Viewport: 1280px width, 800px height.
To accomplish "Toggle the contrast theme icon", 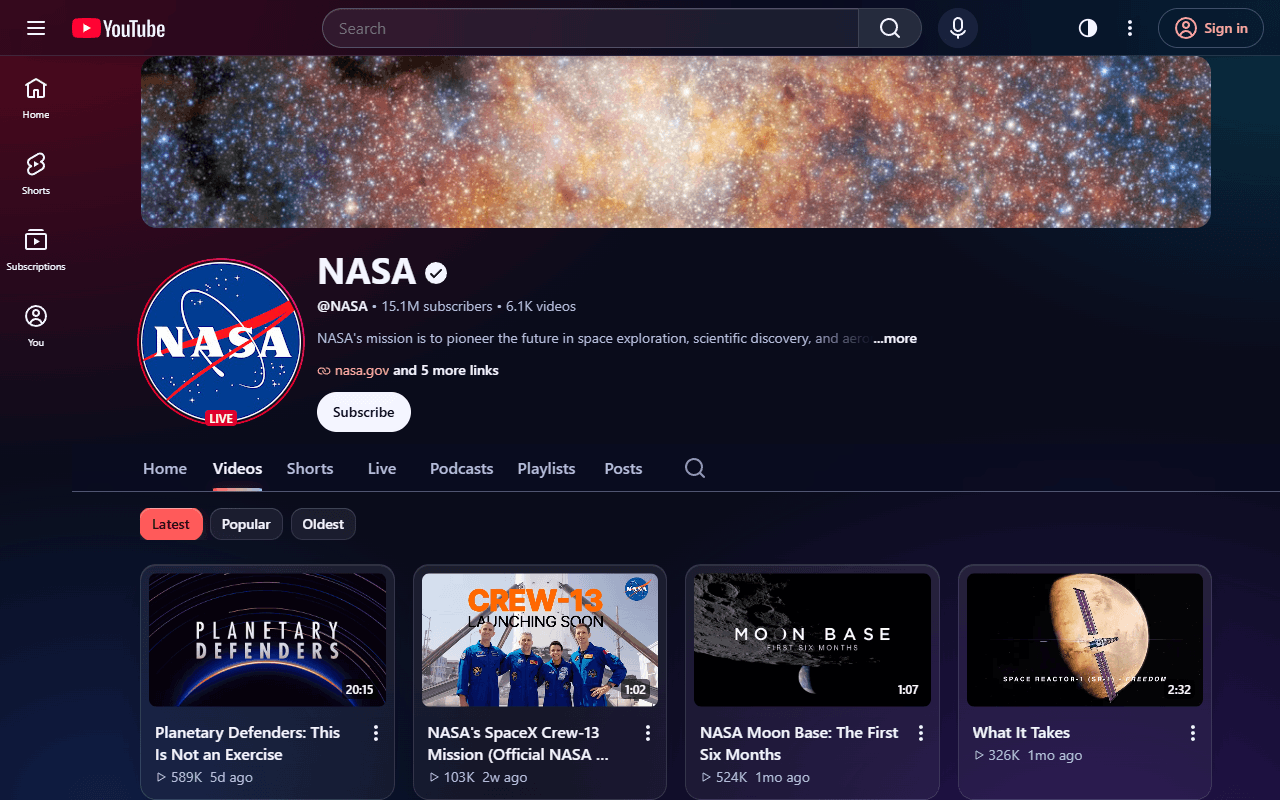I will [x=1088, y=28].
